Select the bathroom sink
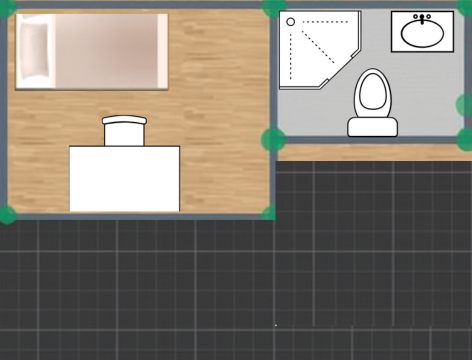 (422, 32)
